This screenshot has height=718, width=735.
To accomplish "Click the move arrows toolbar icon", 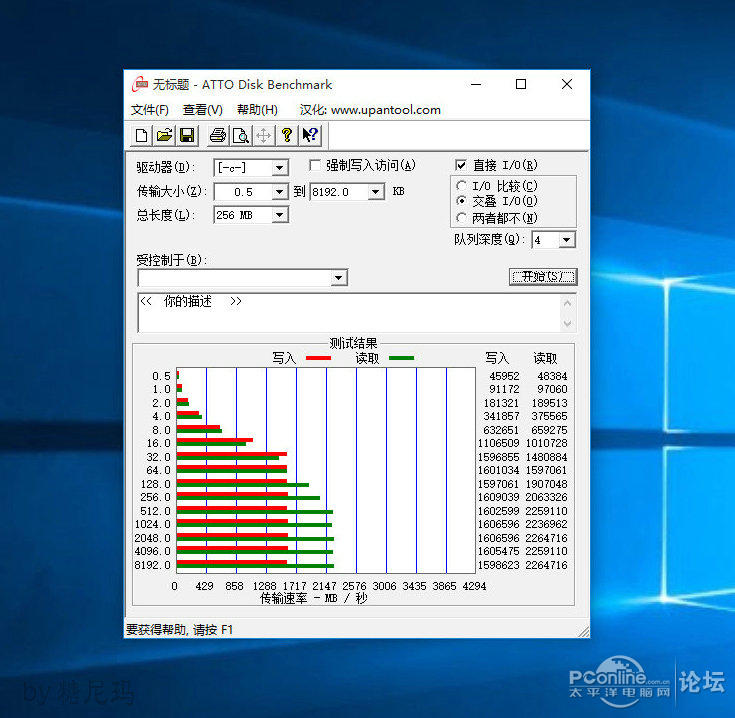I will coord(264,135).
